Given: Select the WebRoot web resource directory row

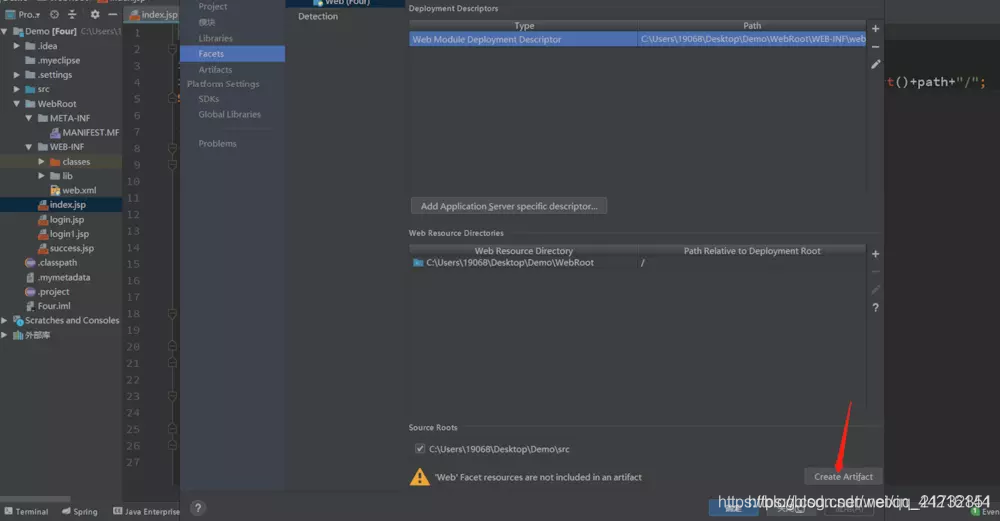Looking at the screenshot, I should tap(637, 263).
